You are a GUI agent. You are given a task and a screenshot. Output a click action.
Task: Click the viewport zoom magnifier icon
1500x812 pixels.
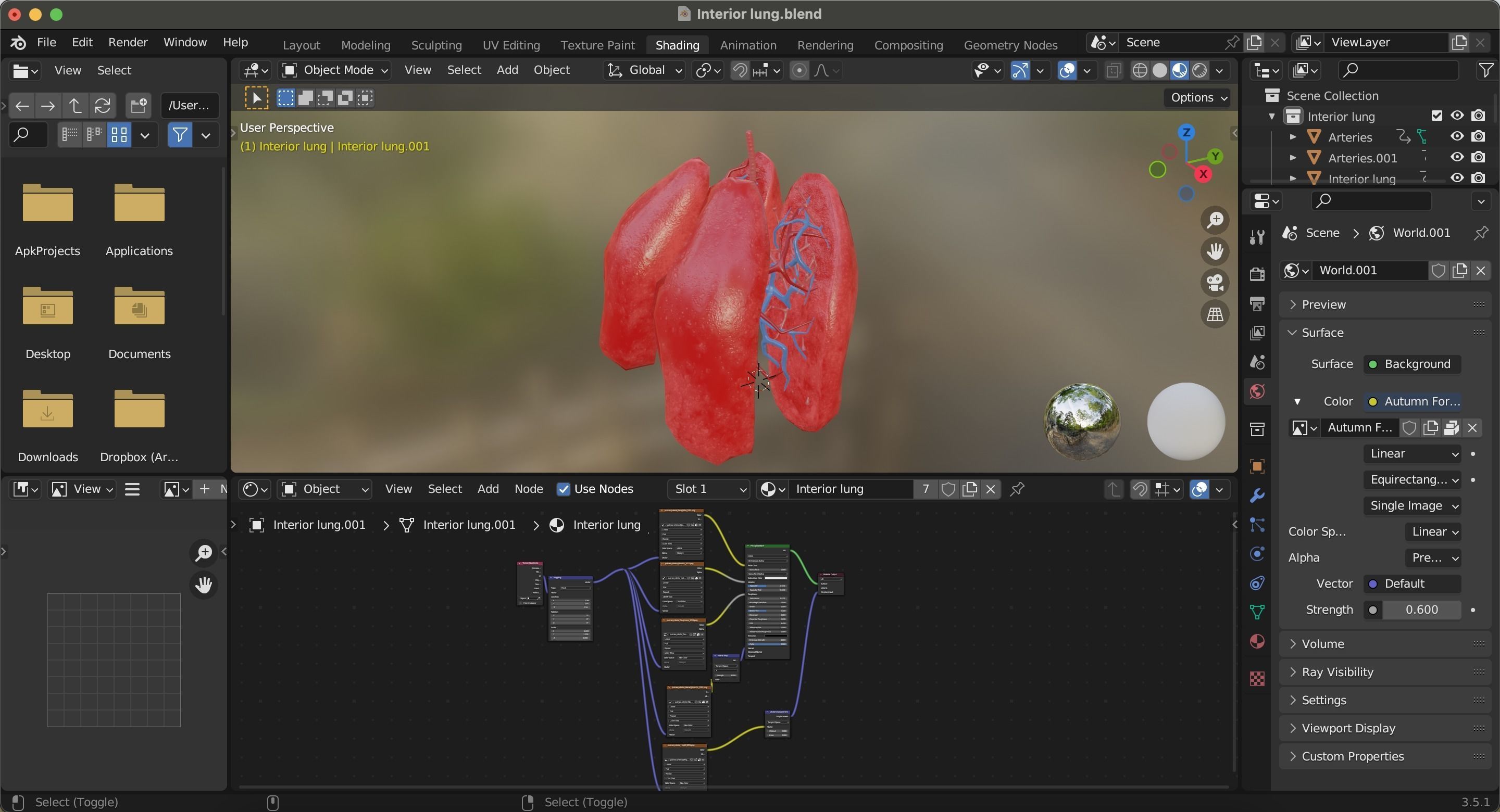[1215, 220]
